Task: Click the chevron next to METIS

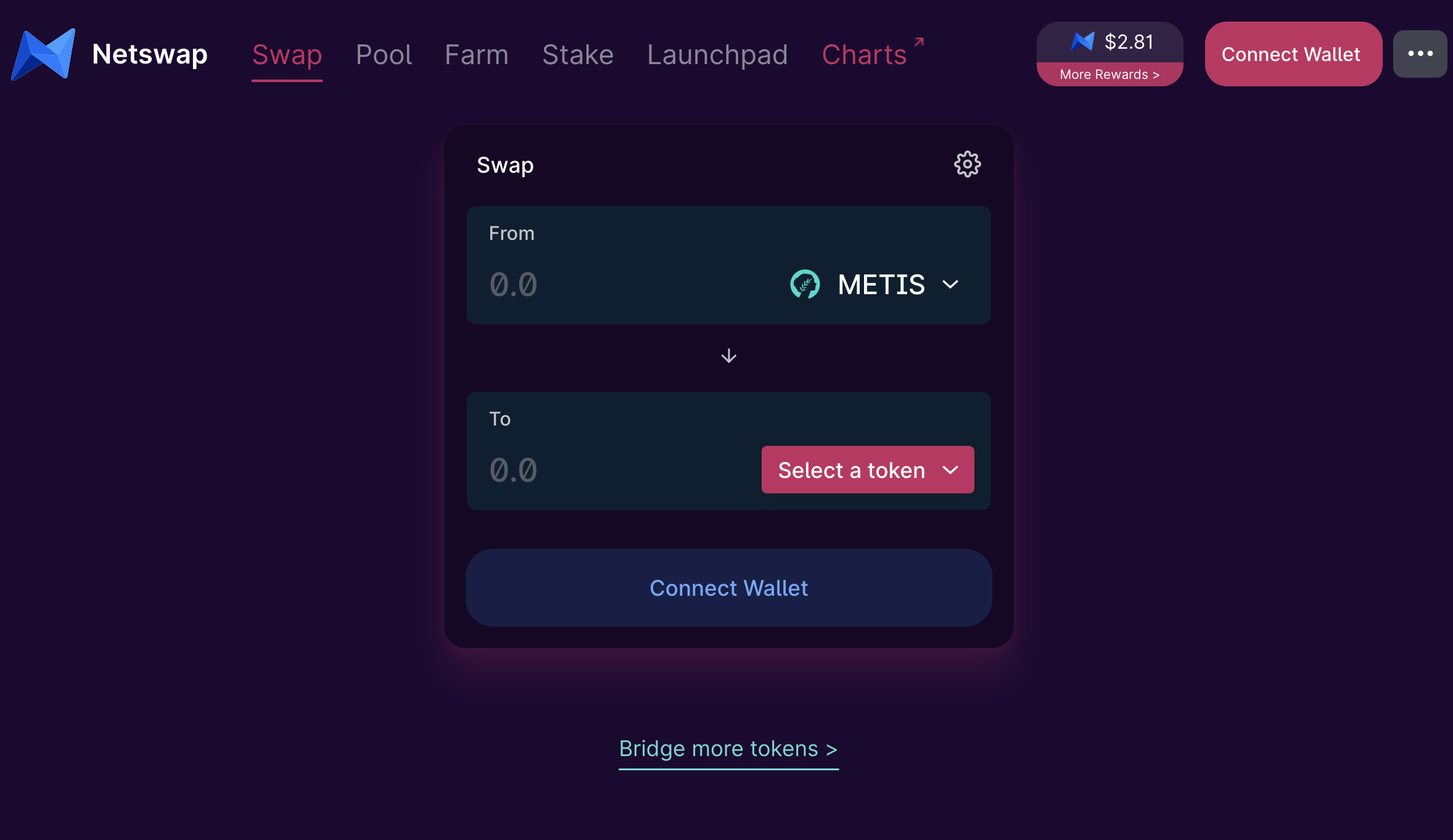Action: click(x=950, y=284)
